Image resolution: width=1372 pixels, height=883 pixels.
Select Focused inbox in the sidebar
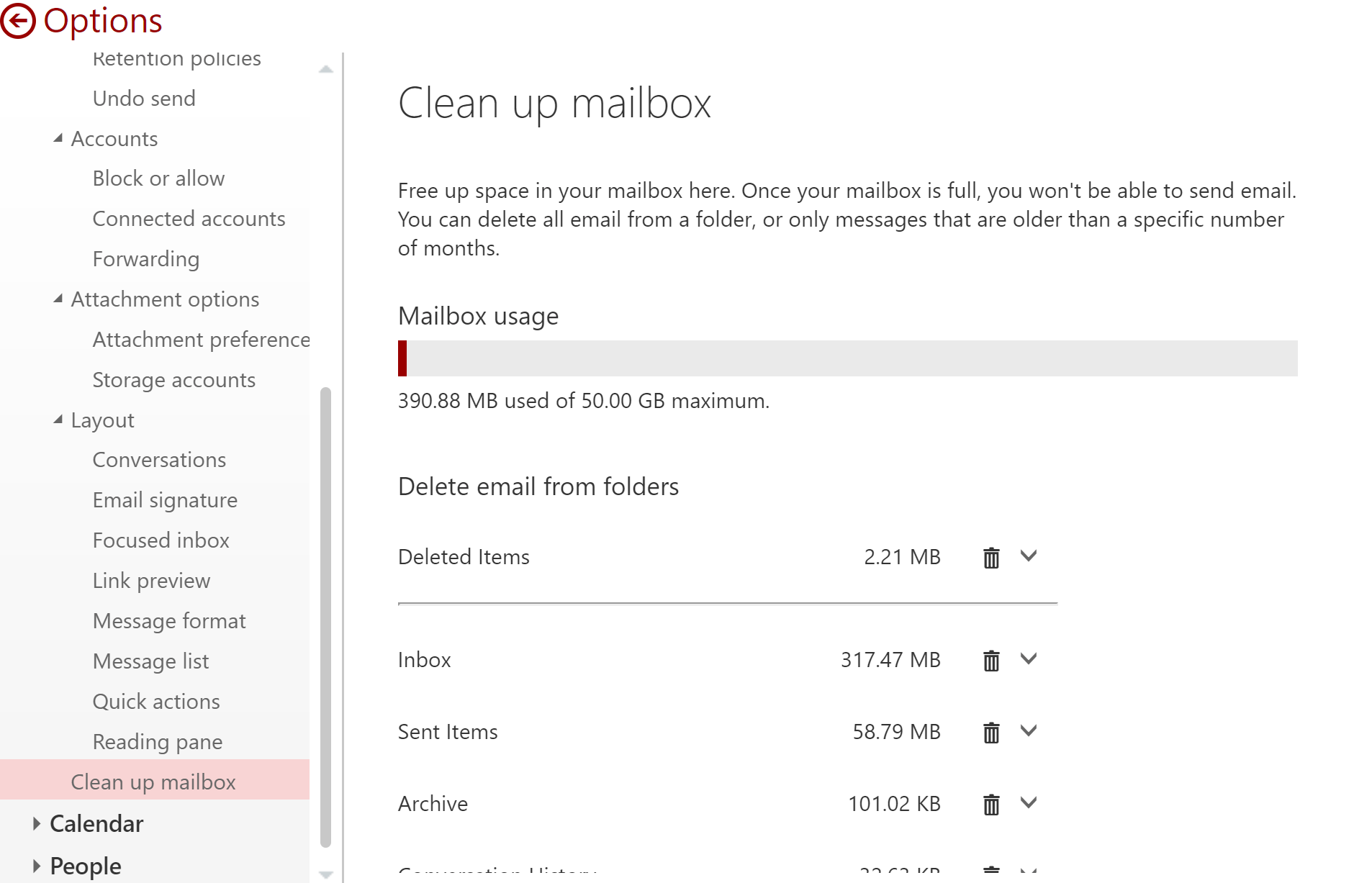(x=161, y=540)
